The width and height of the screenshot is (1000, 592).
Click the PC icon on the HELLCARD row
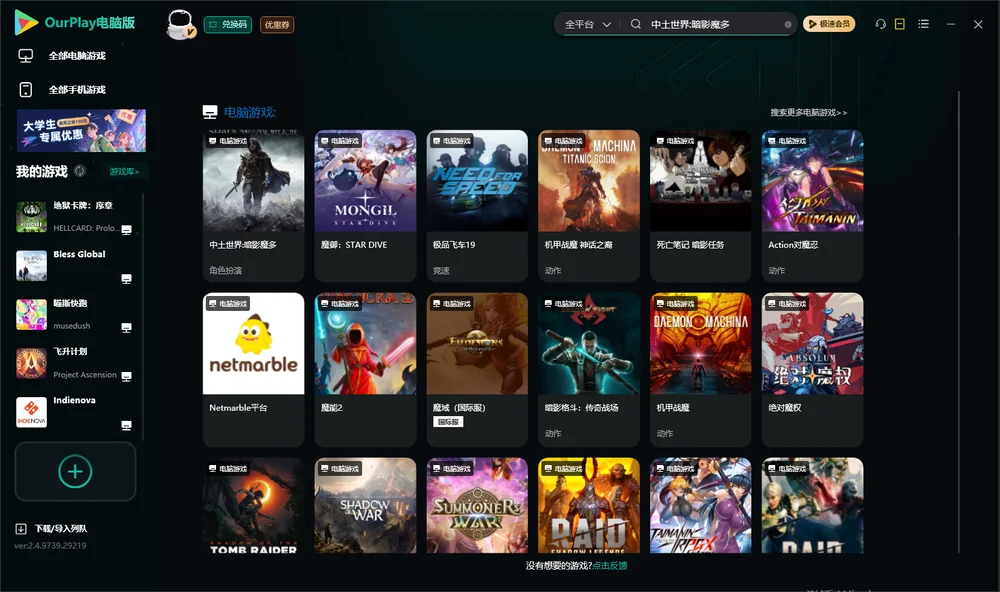tap(126, 230)
